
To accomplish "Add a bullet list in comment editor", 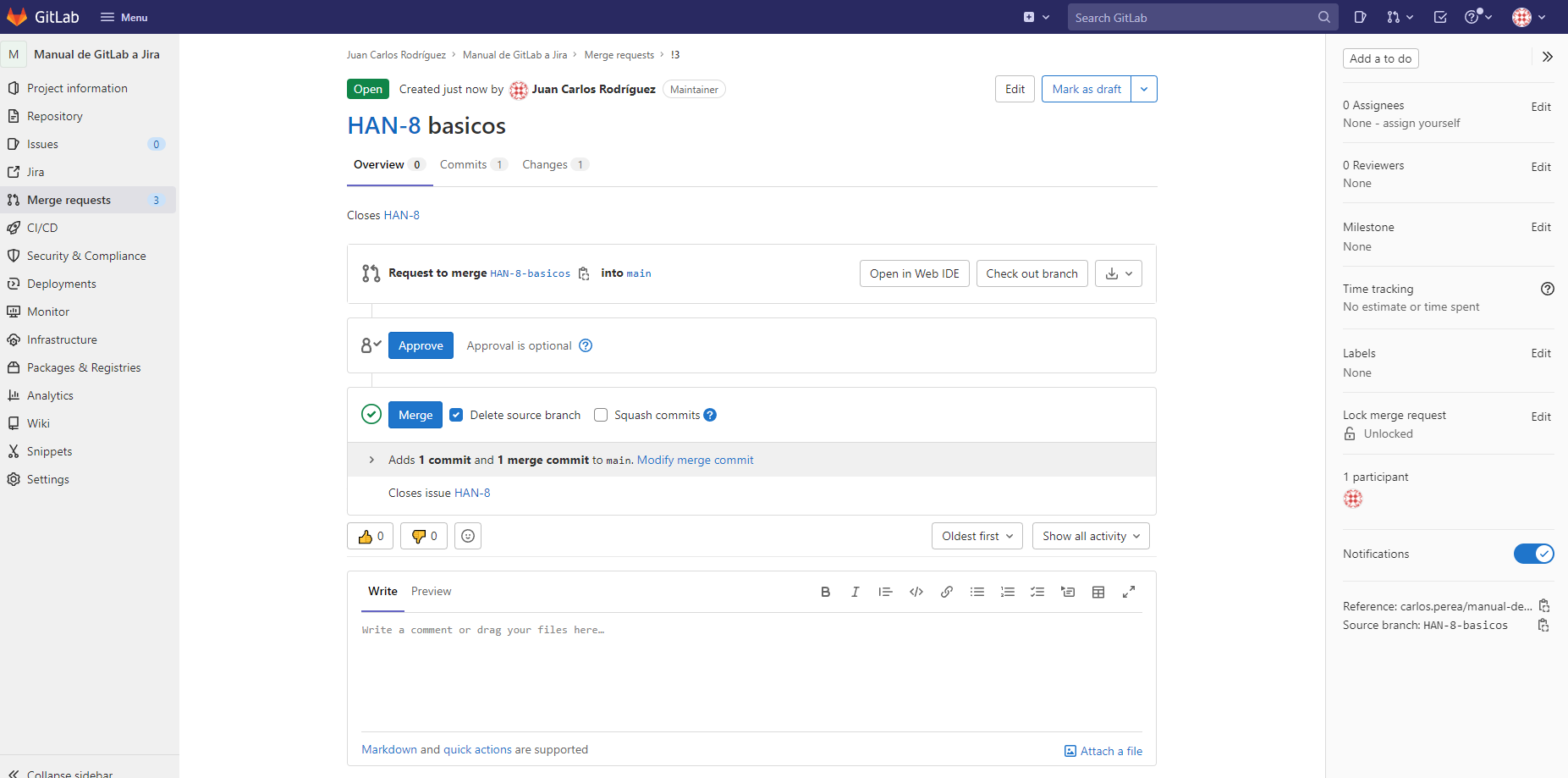I will [977, 592].
